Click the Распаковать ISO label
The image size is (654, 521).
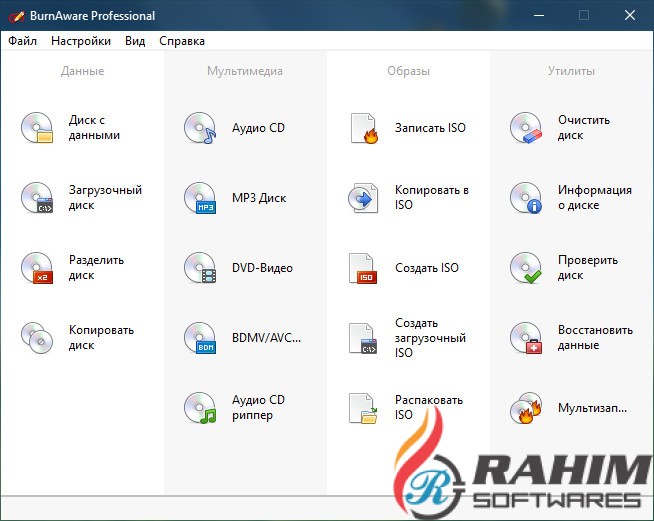pos(429,408)
